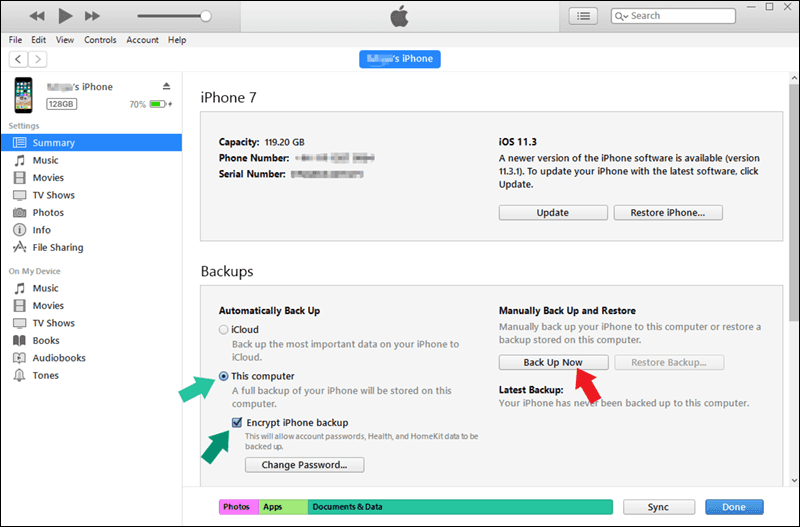Open the Account menu

[142, 40]
